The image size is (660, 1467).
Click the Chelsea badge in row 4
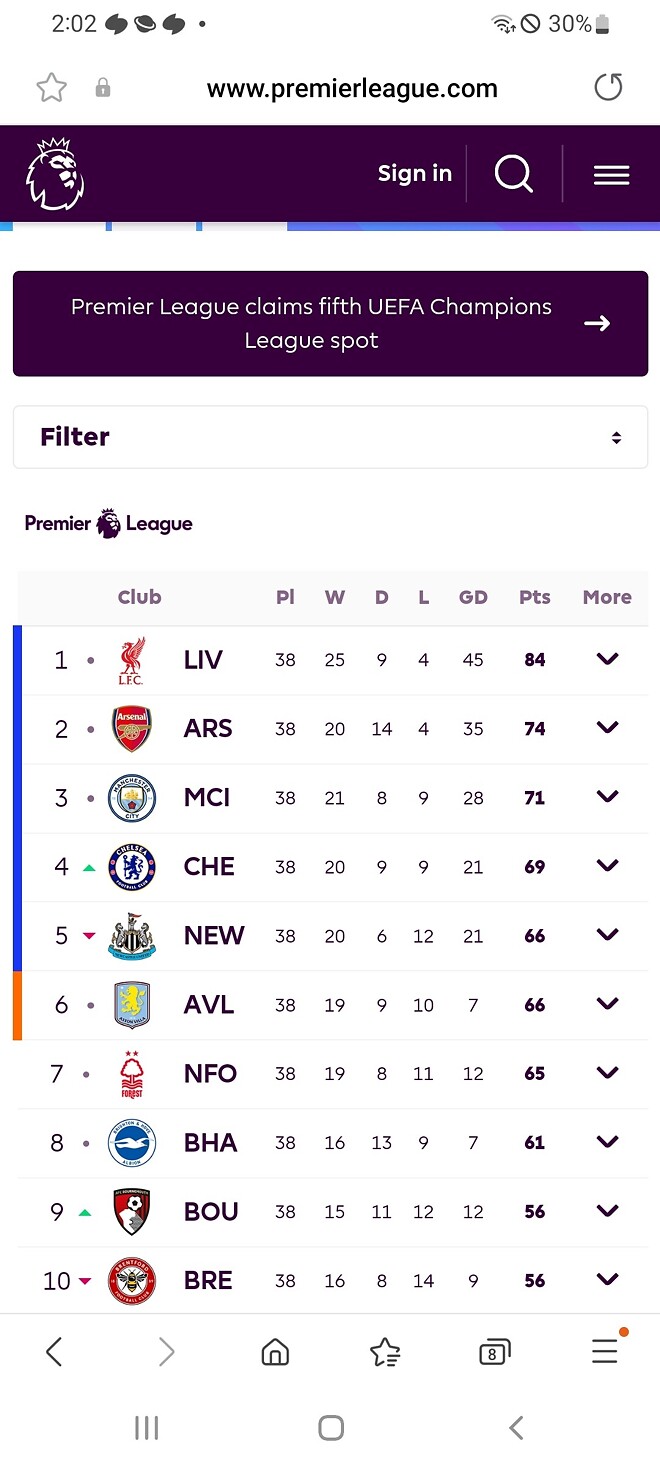(132, 866)
